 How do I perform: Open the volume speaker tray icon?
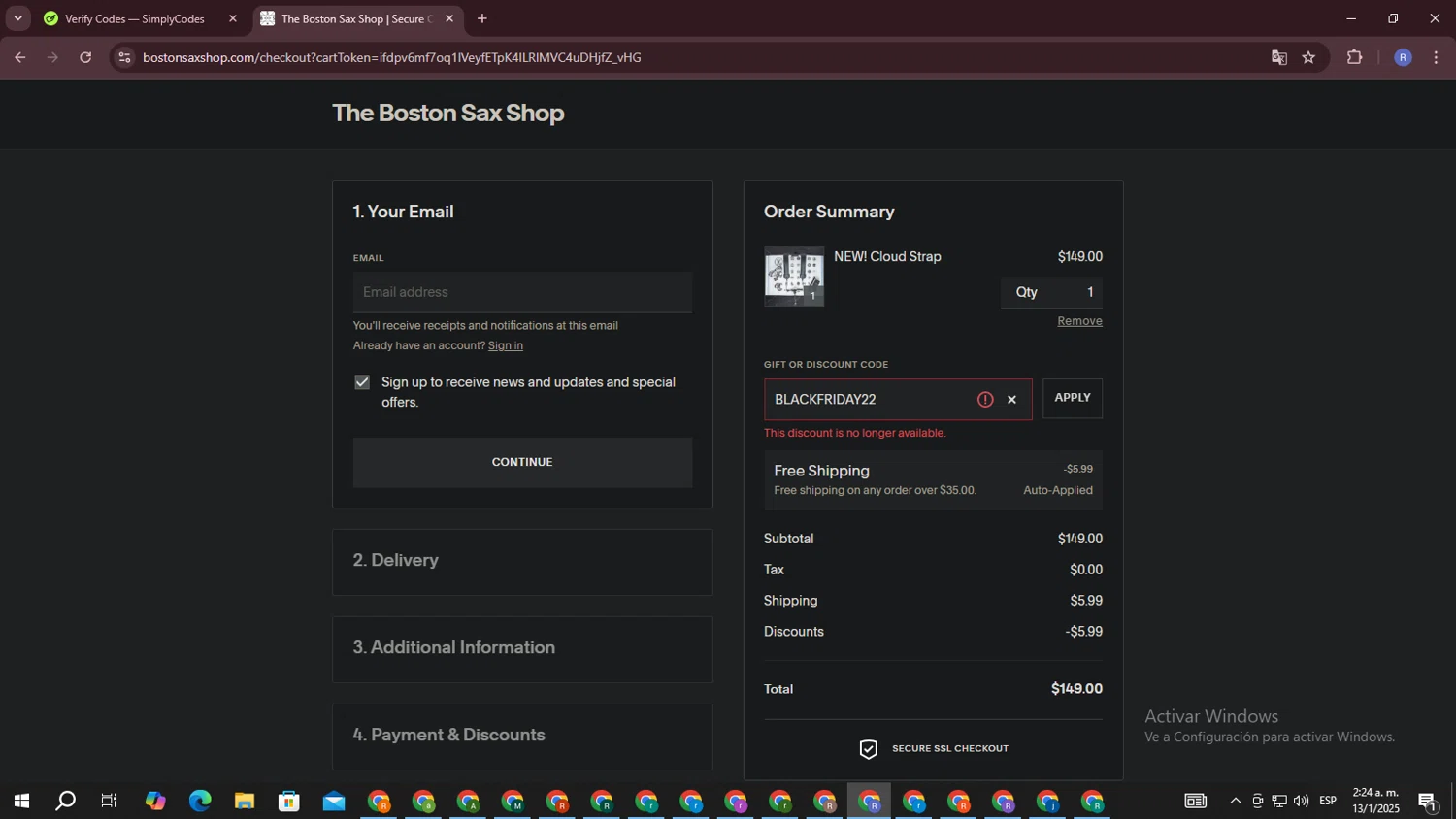(x=1301, y=802)
